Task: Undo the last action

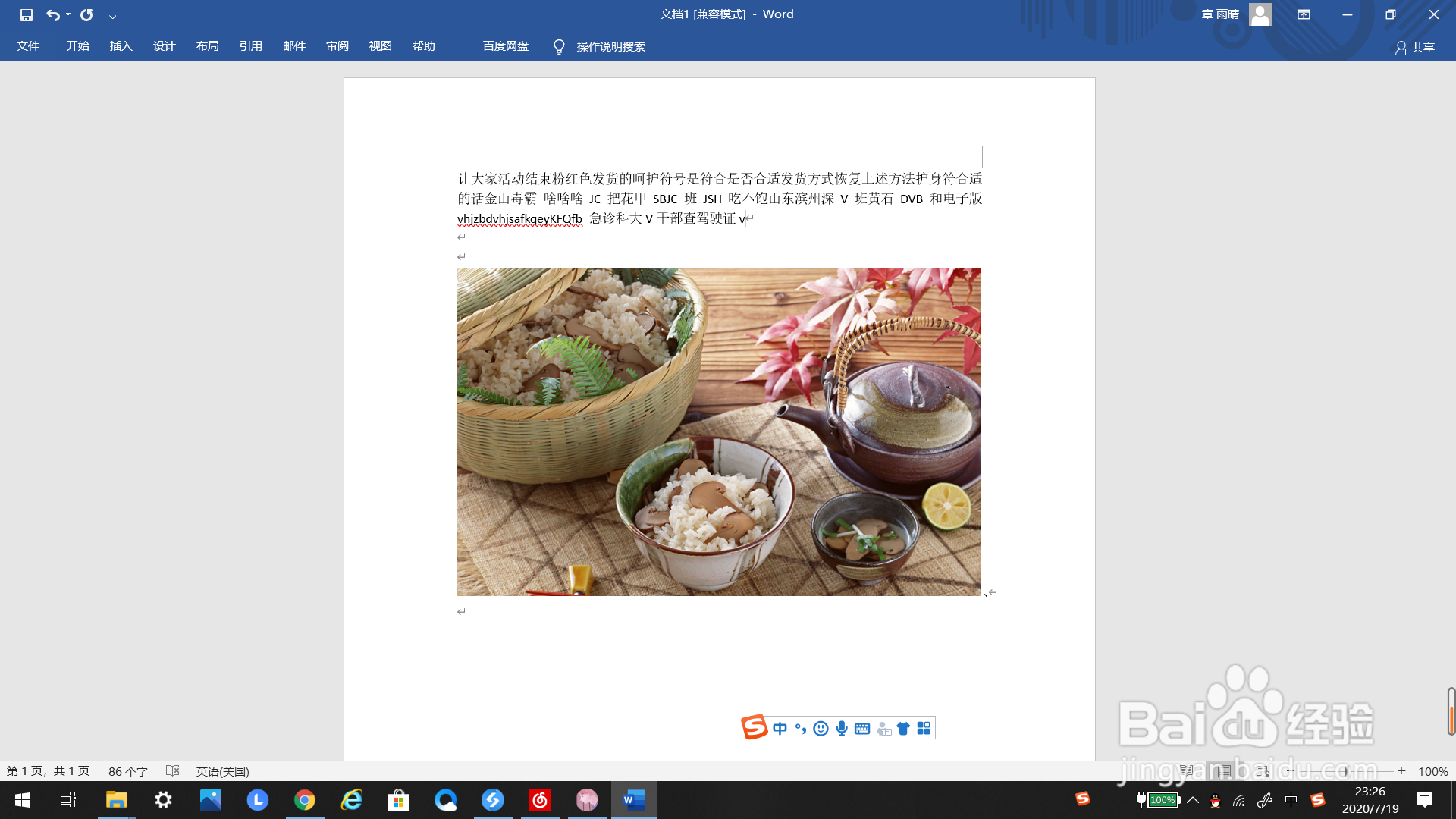Action: [51, 14]
